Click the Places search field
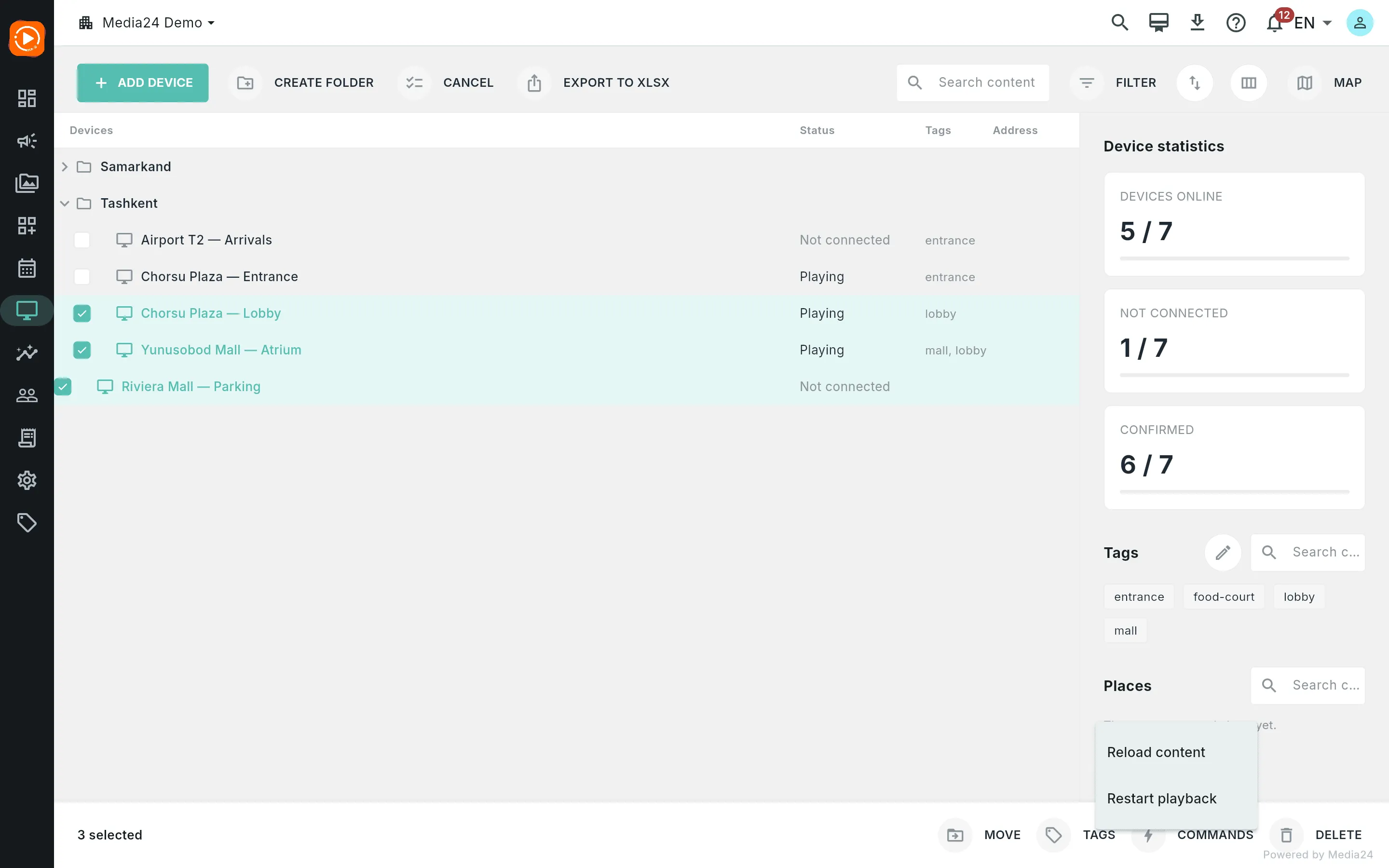 click(x=1307, y=685)
